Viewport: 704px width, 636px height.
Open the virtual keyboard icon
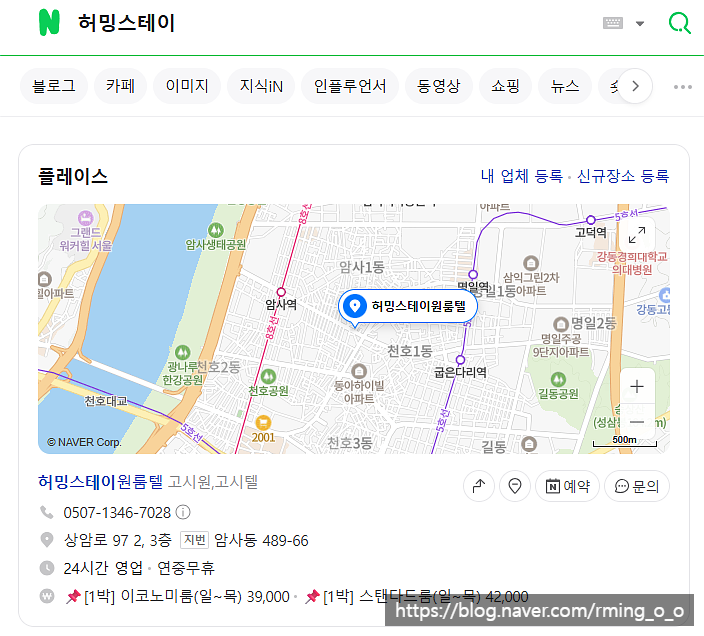(x=612, y=23)
